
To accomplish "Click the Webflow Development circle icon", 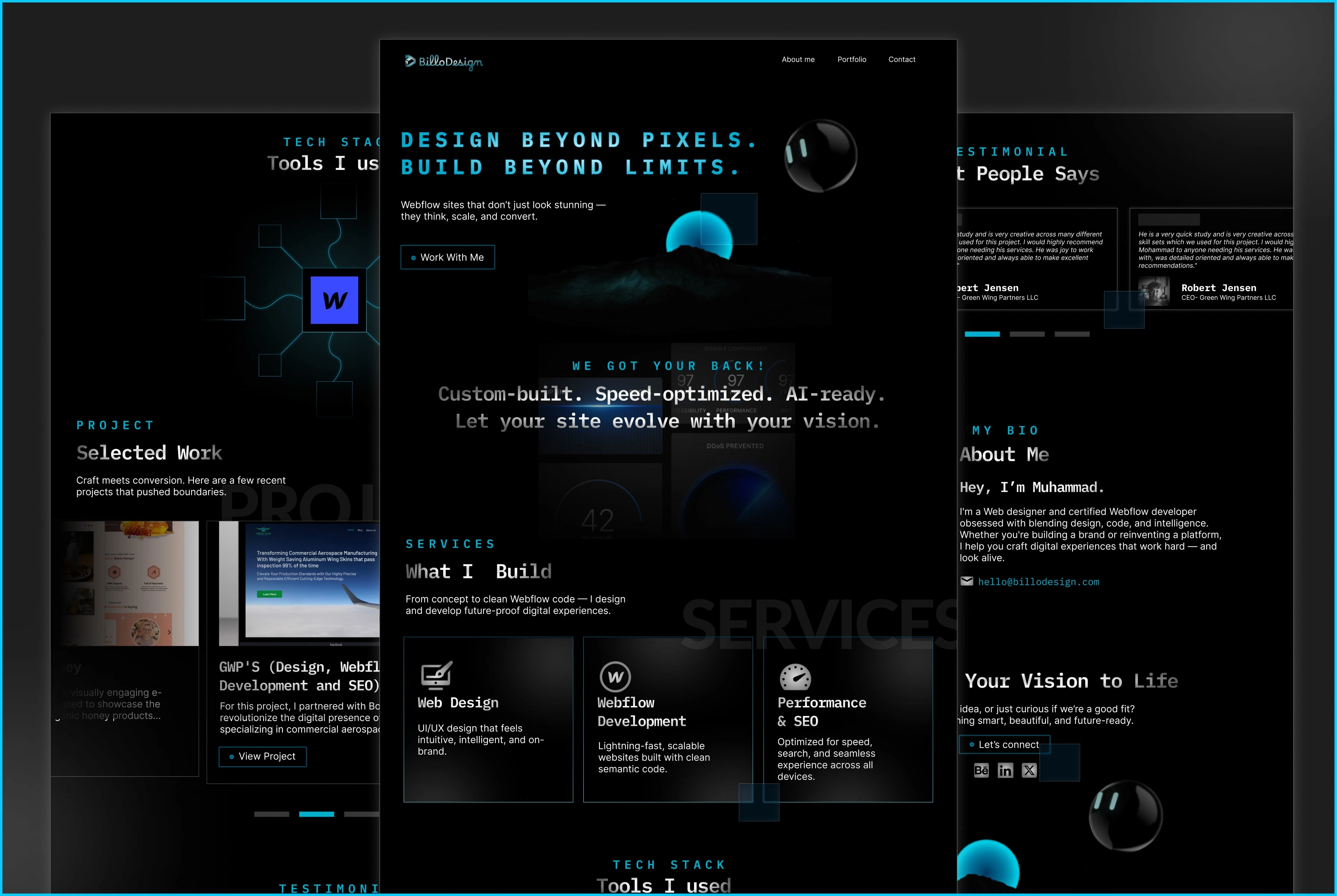I will (615, 676).
